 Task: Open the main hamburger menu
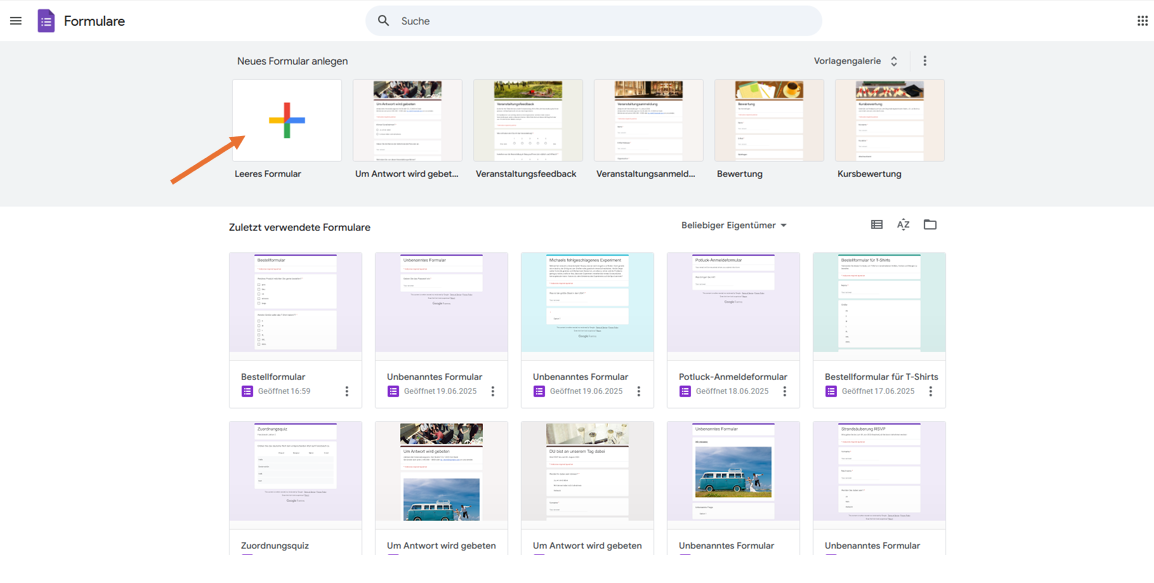point(16,21)
